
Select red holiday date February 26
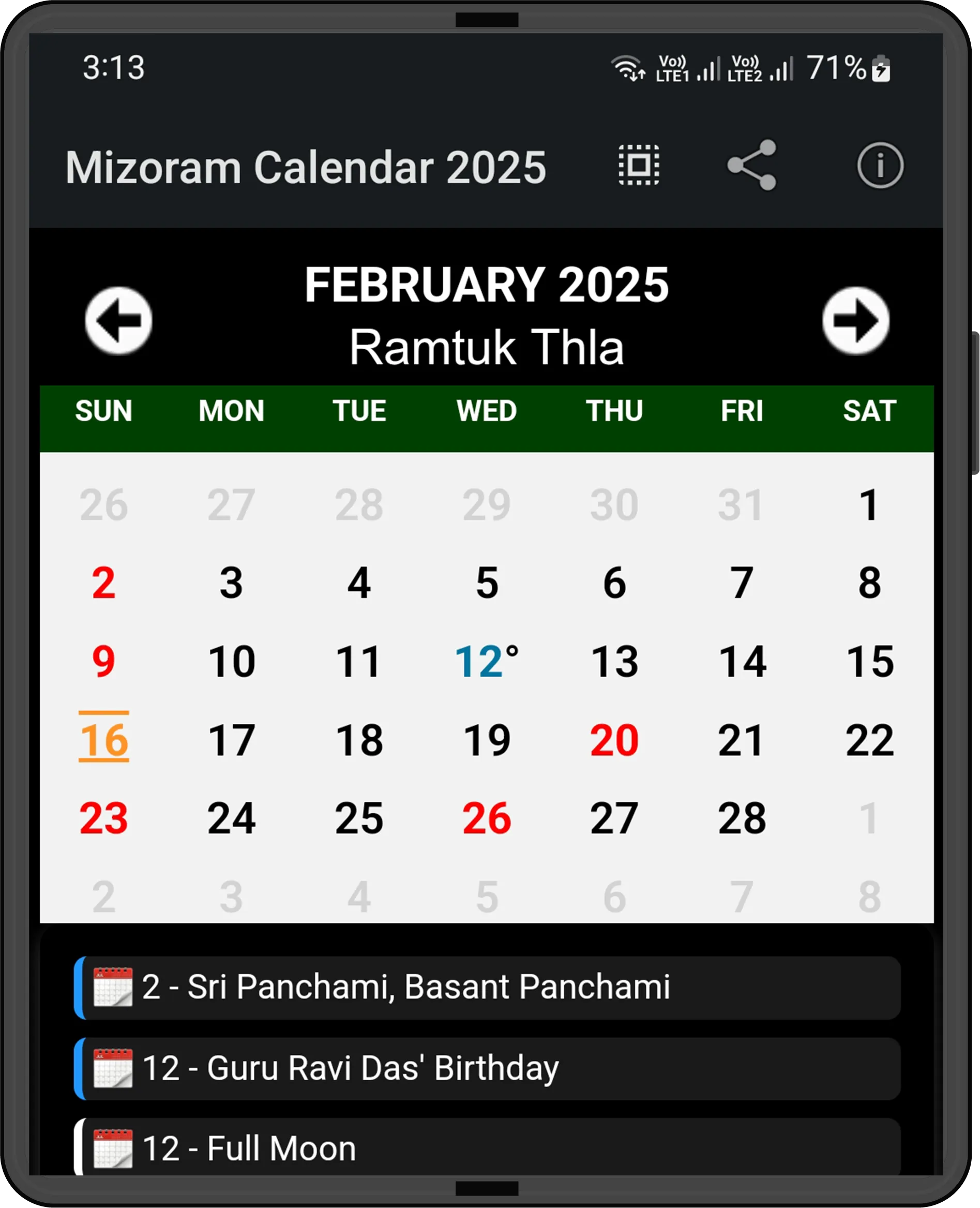pos(486,818)
